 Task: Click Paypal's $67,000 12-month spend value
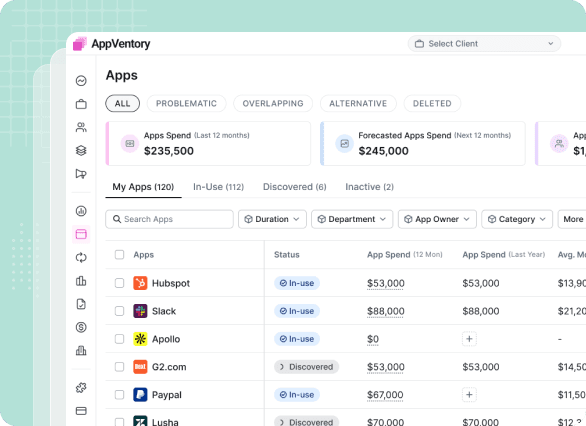coord(385,395)
